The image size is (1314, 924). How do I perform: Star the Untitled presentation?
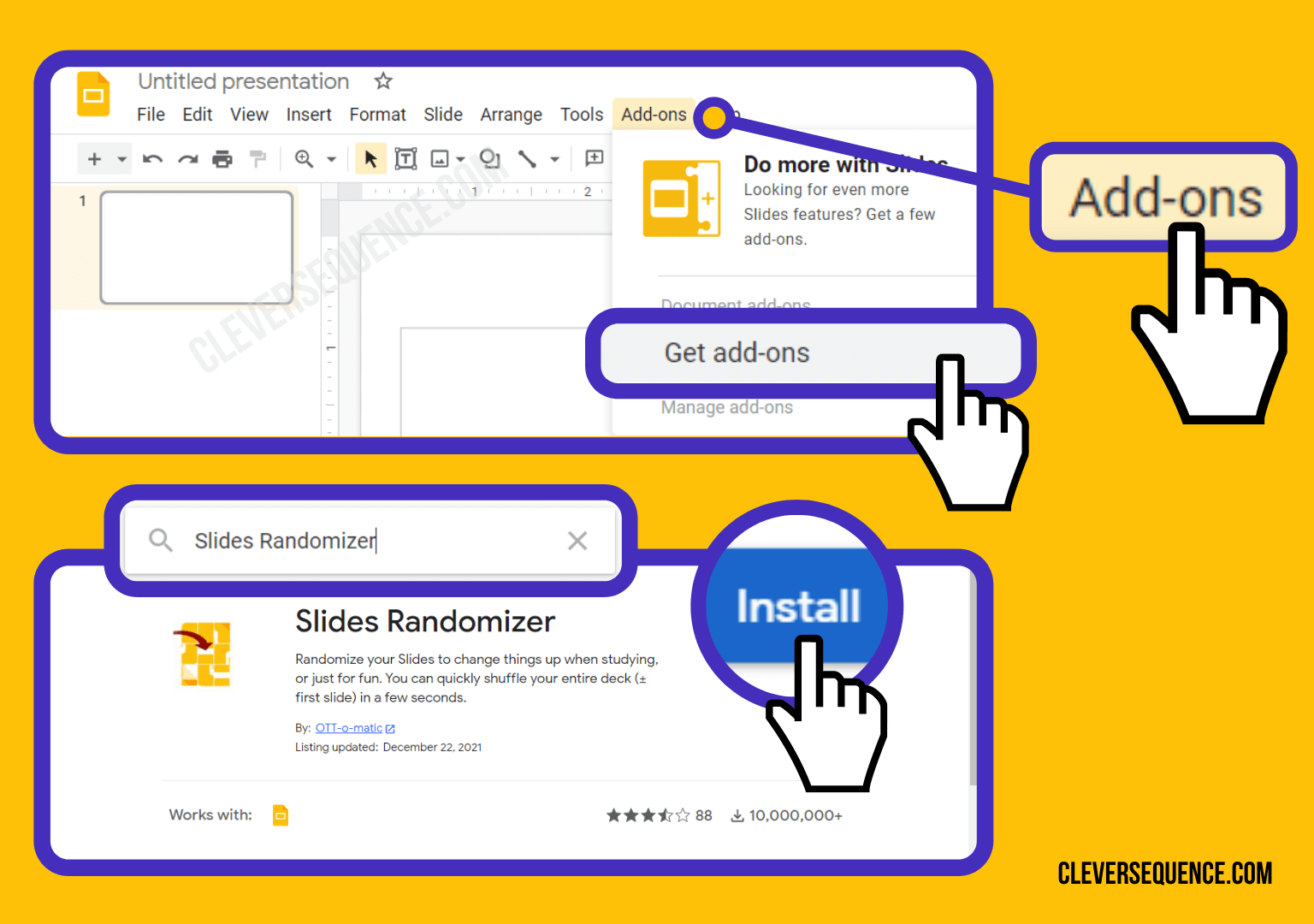pos(382,81)
